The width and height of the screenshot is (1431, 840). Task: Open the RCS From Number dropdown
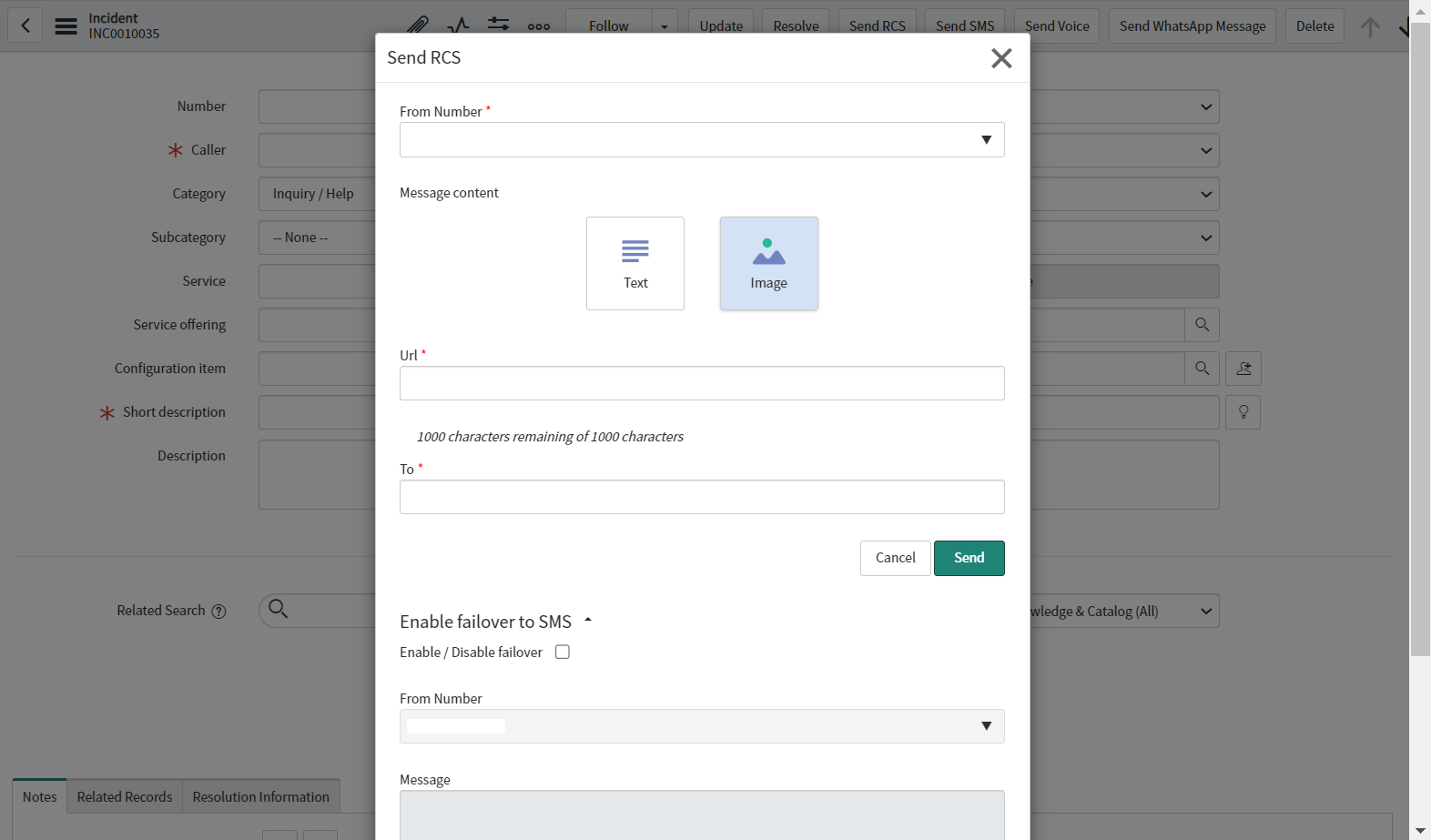coord(701,139)
